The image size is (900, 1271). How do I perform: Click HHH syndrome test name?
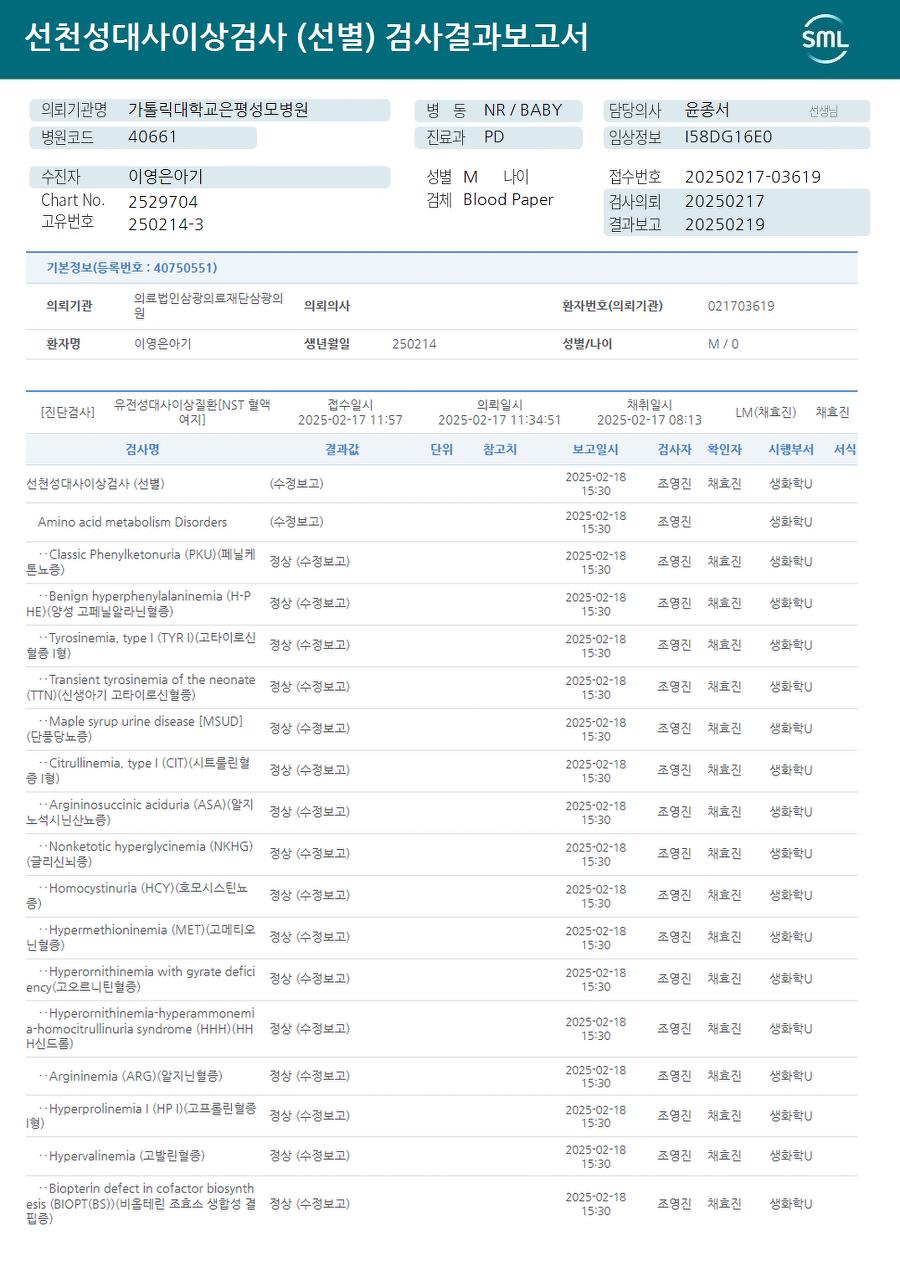141,1028
